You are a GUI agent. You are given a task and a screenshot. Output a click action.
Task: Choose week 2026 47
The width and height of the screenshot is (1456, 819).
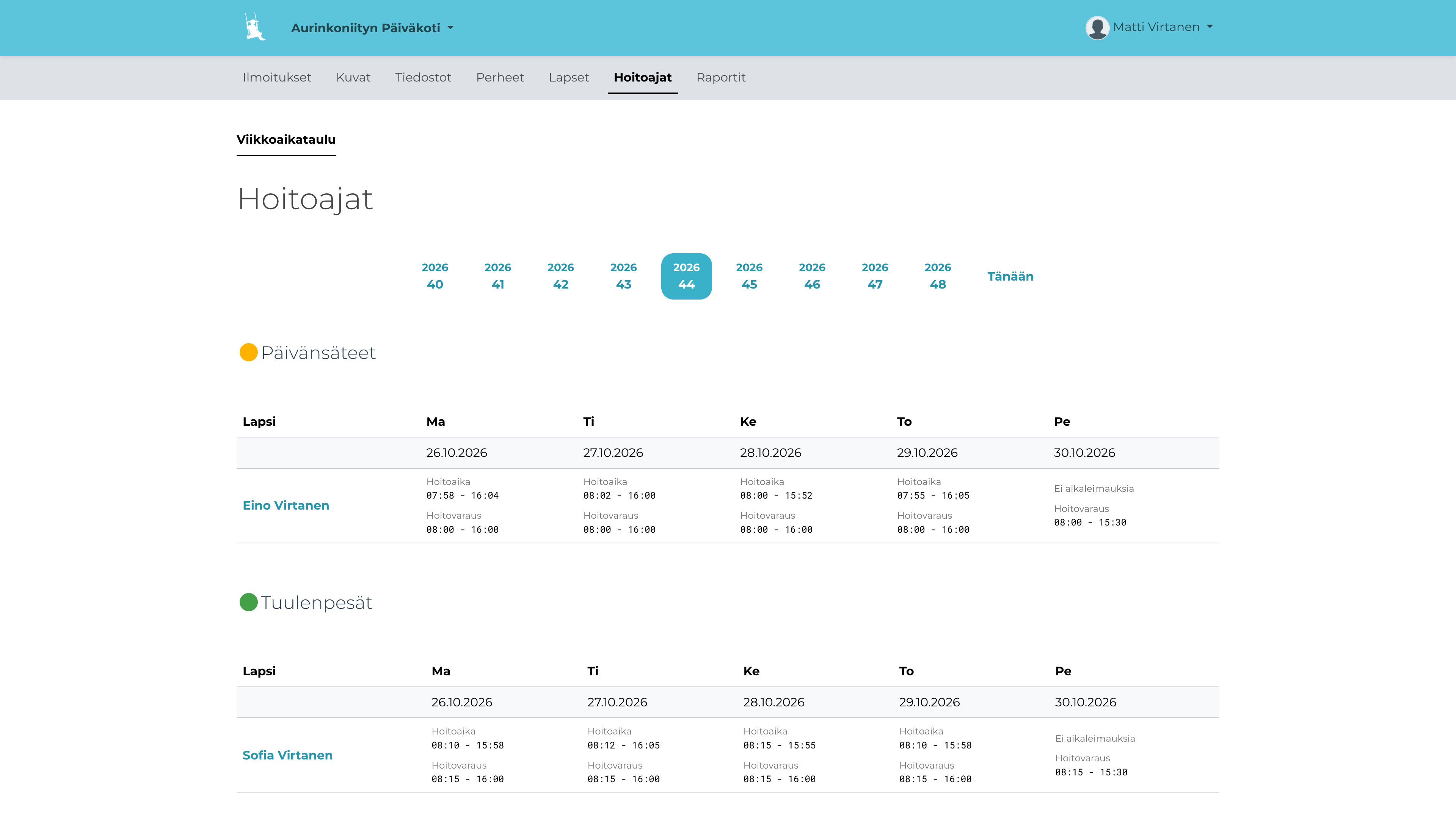875,276
